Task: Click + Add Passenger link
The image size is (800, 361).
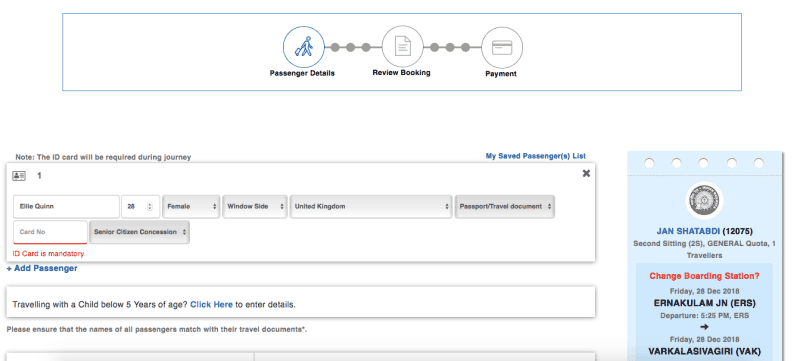Action: [42, 268]
